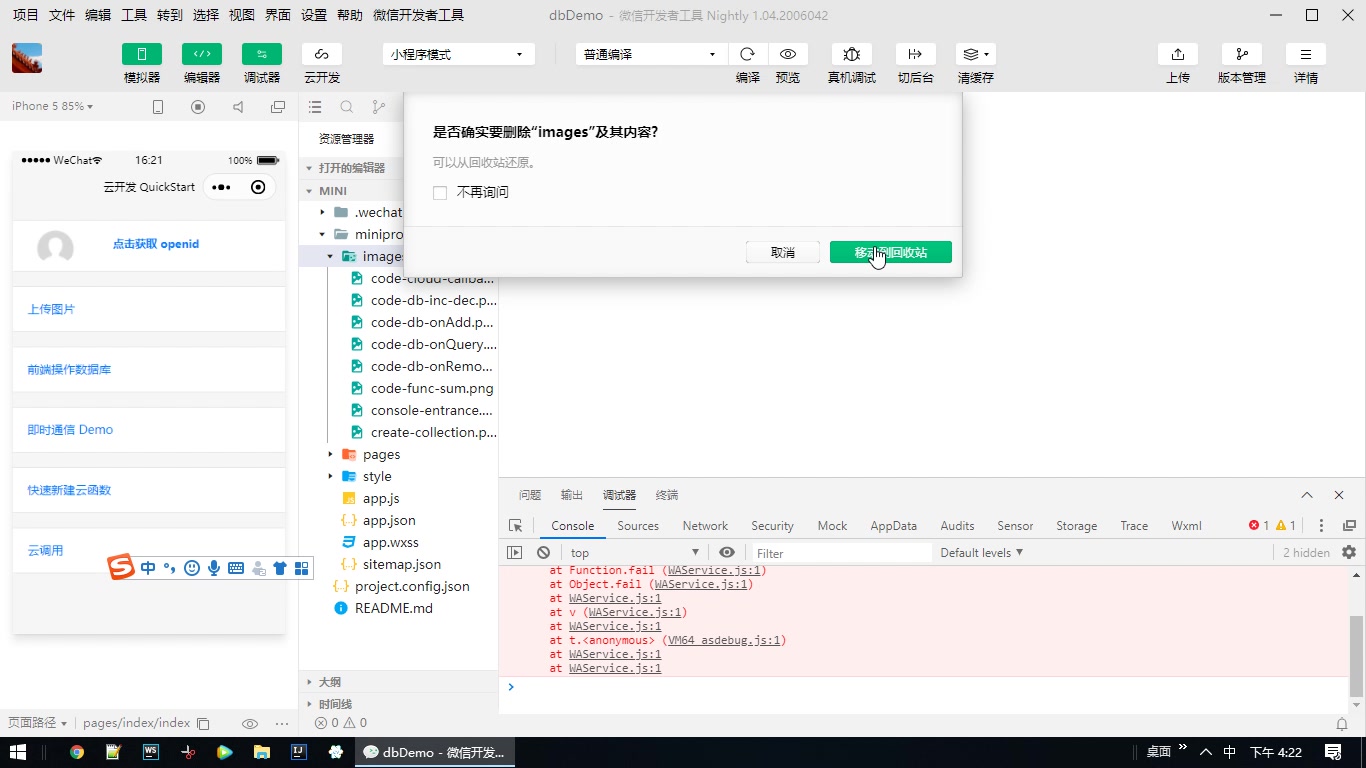Switch to the Network tab in debugger
The image size is (1366, 768).
click(704, 525)
